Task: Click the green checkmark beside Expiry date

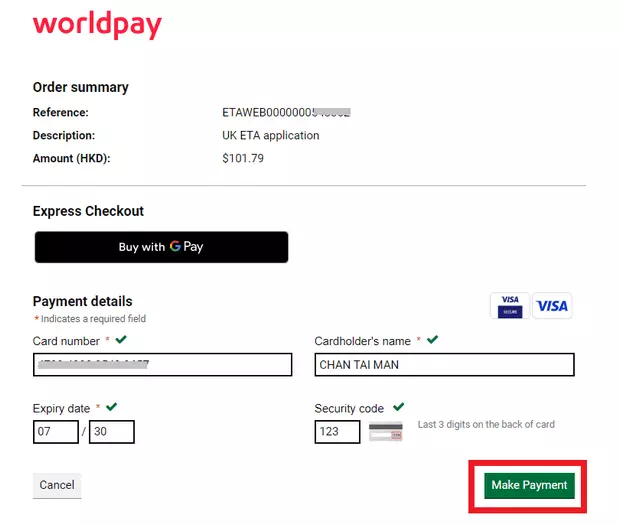Action: tap(112, 407)
